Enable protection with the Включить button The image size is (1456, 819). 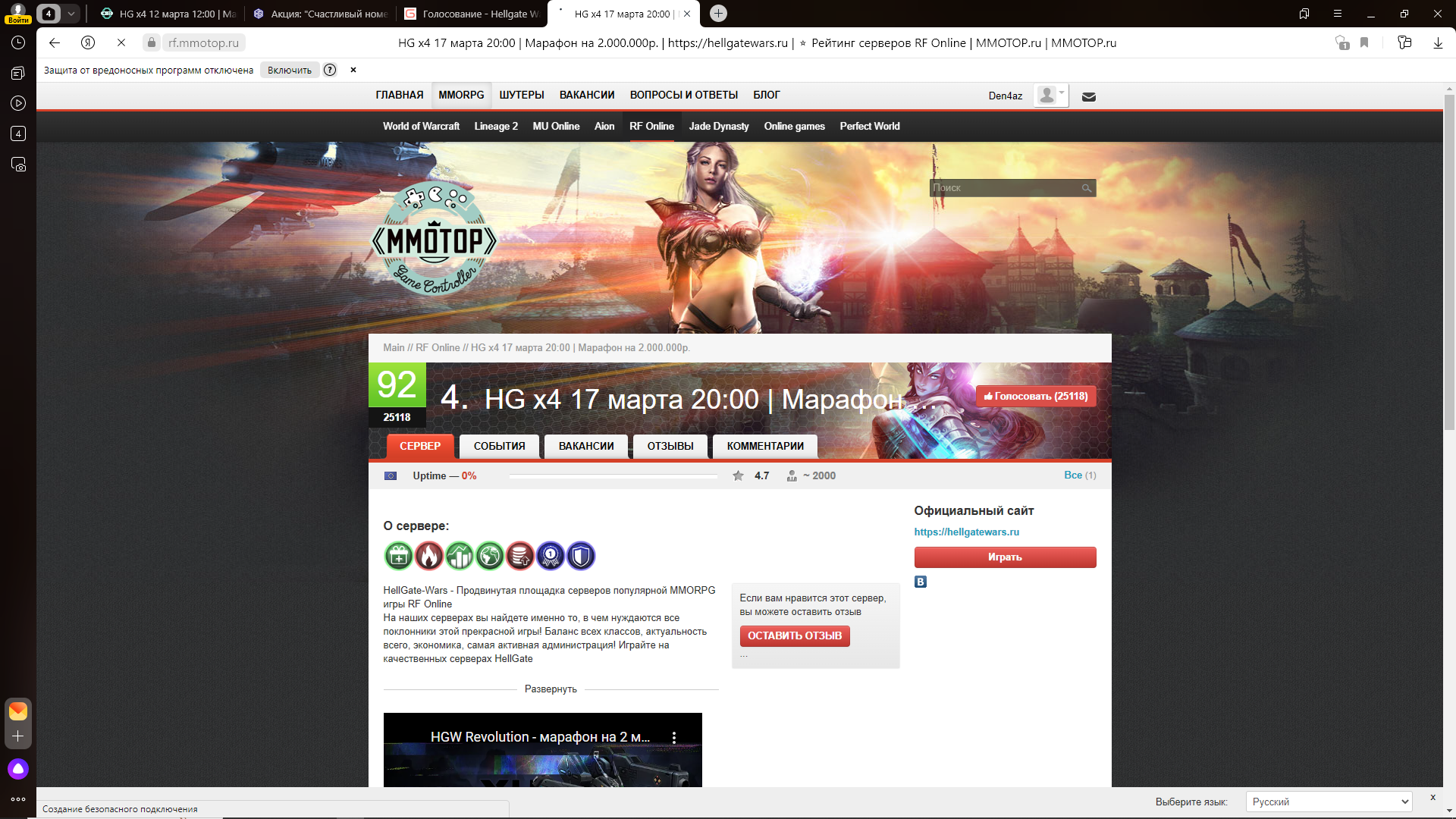290,70
